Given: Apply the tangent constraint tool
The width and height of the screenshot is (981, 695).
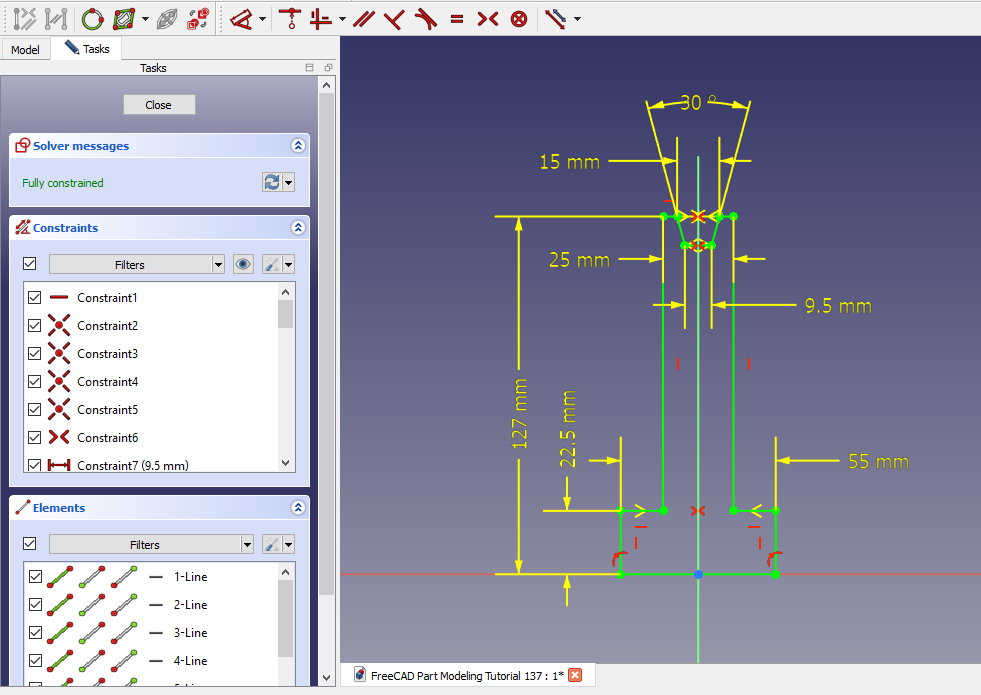Looking at the screenshot, I should point(425,18).
